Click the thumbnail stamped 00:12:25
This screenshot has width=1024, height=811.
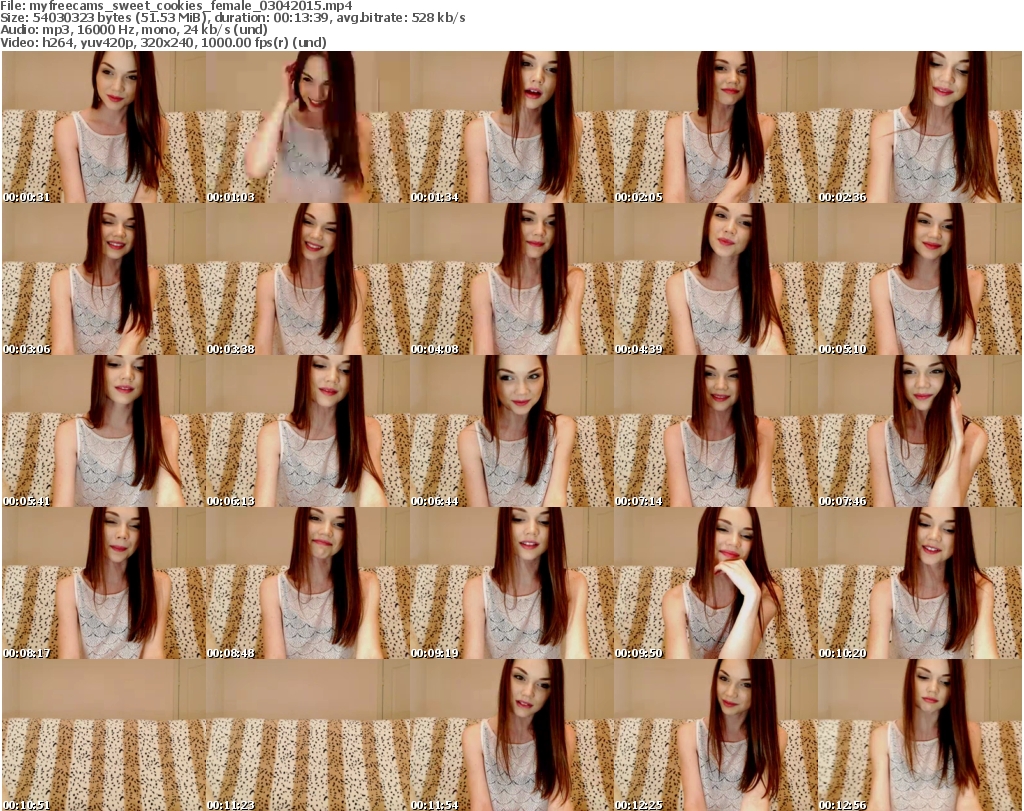point(716,735)
